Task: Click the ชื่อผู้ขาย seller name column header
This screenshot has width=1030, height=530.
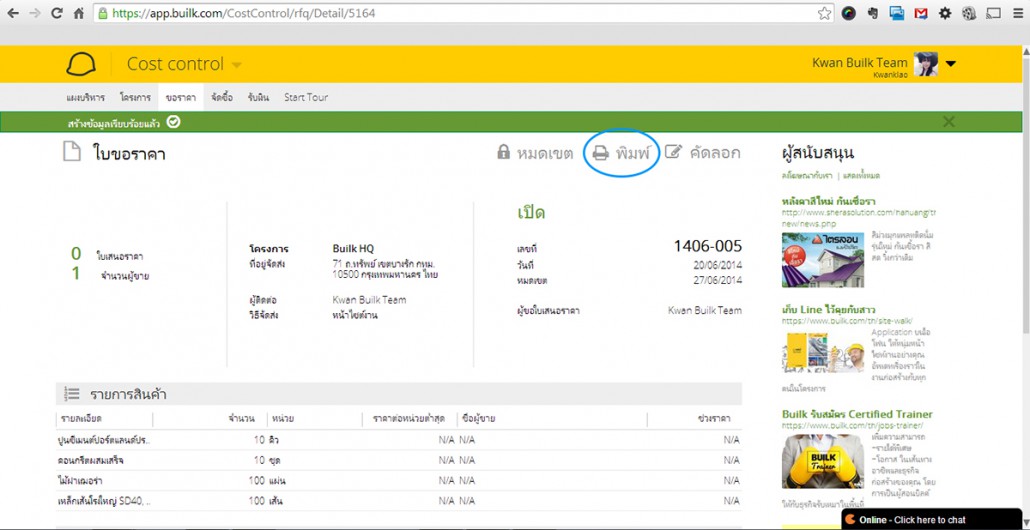Action: click(478, 418)
